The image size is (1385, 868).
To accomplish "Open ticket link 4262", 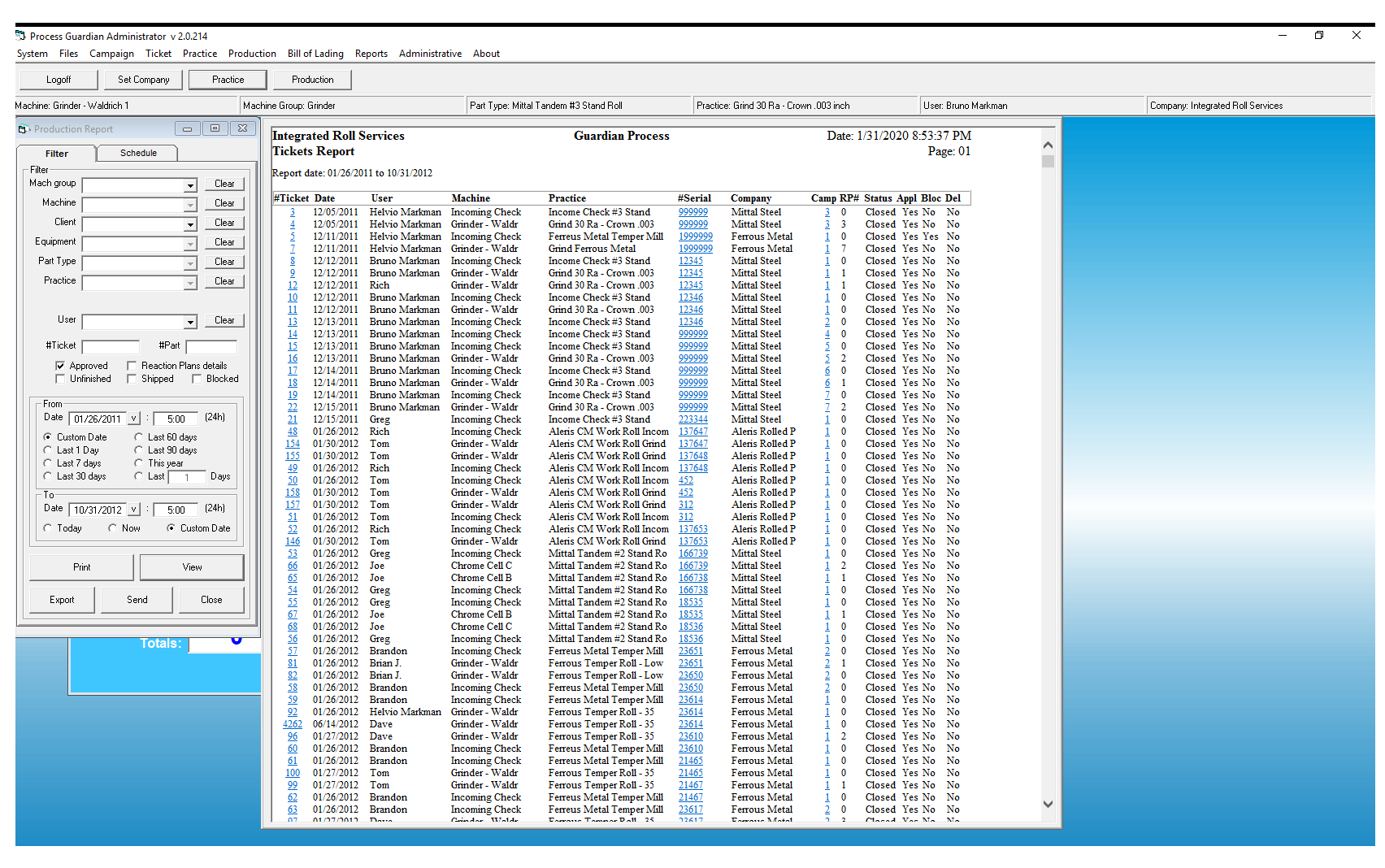I will point(293,724).
